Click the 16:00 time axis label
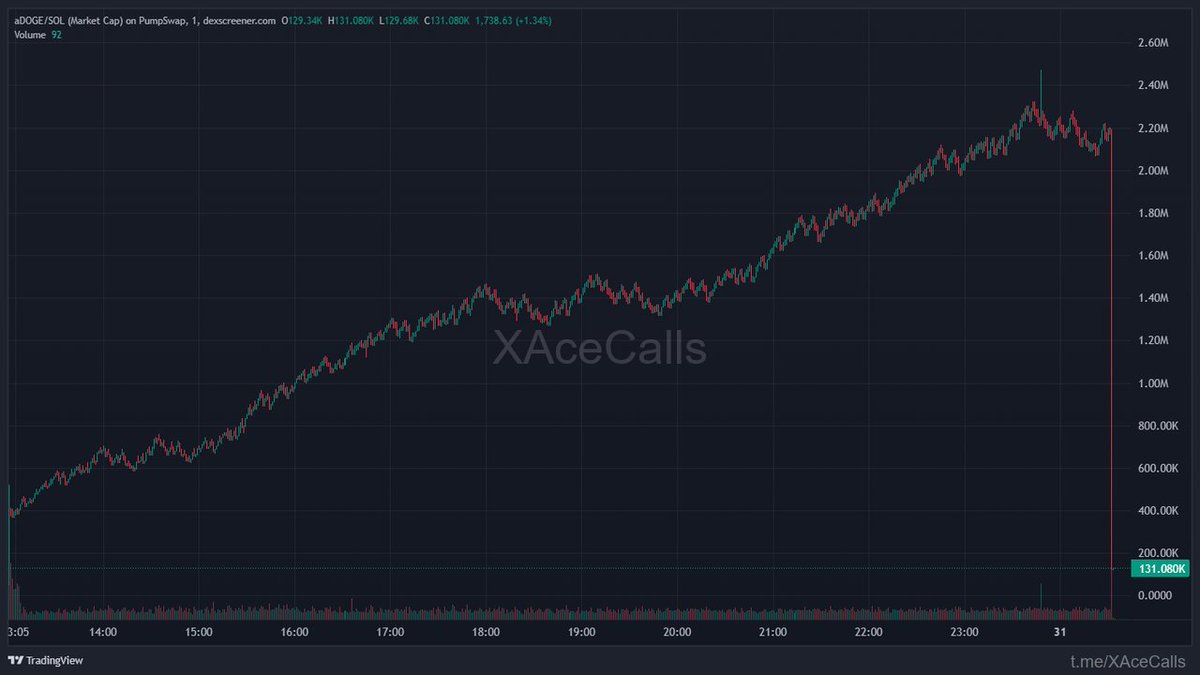 pyautogui.click(x=294, y=632)
